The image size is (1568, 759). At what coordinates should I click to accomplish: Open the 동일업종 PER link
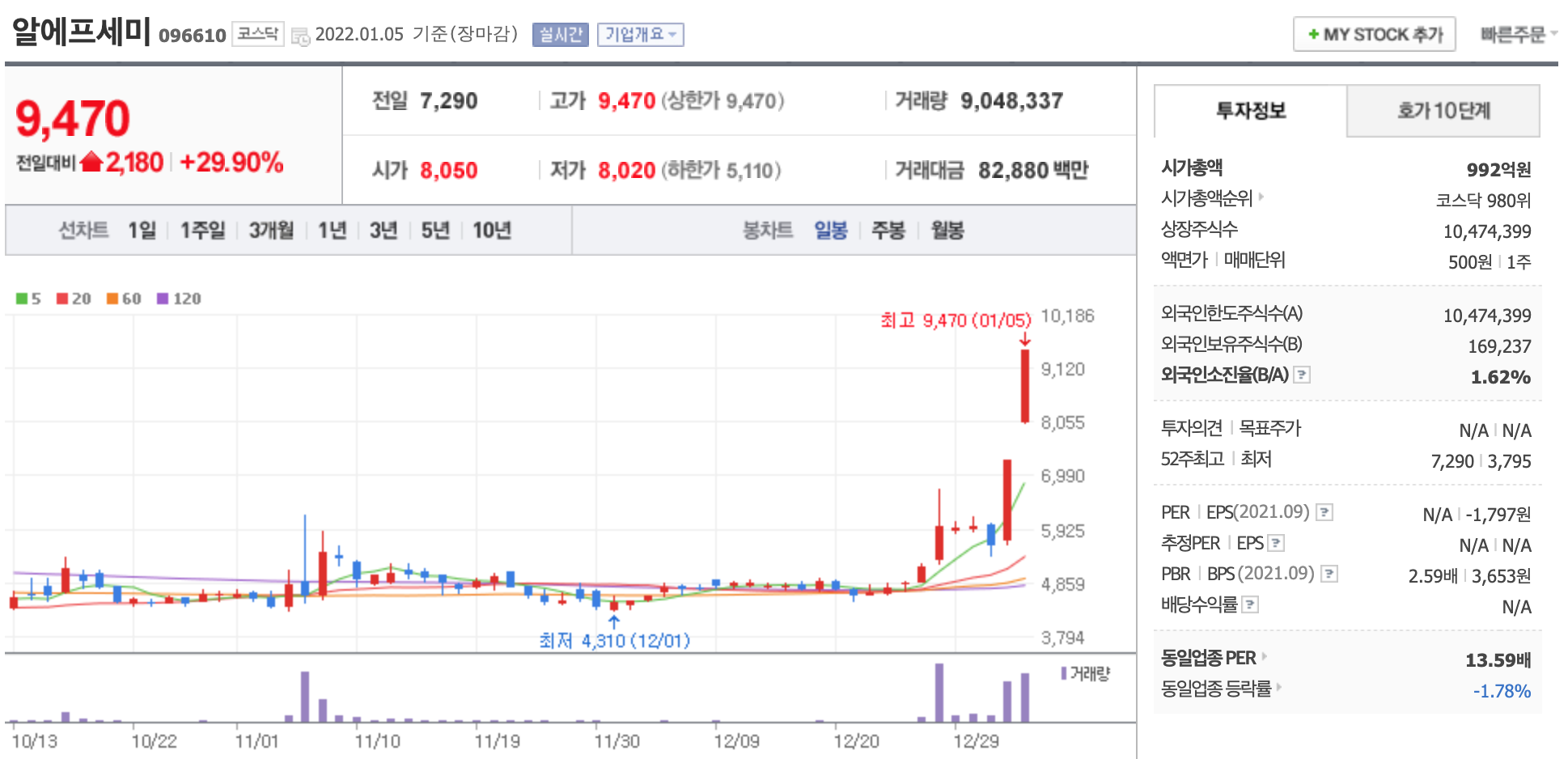(x=1209, y=658)
